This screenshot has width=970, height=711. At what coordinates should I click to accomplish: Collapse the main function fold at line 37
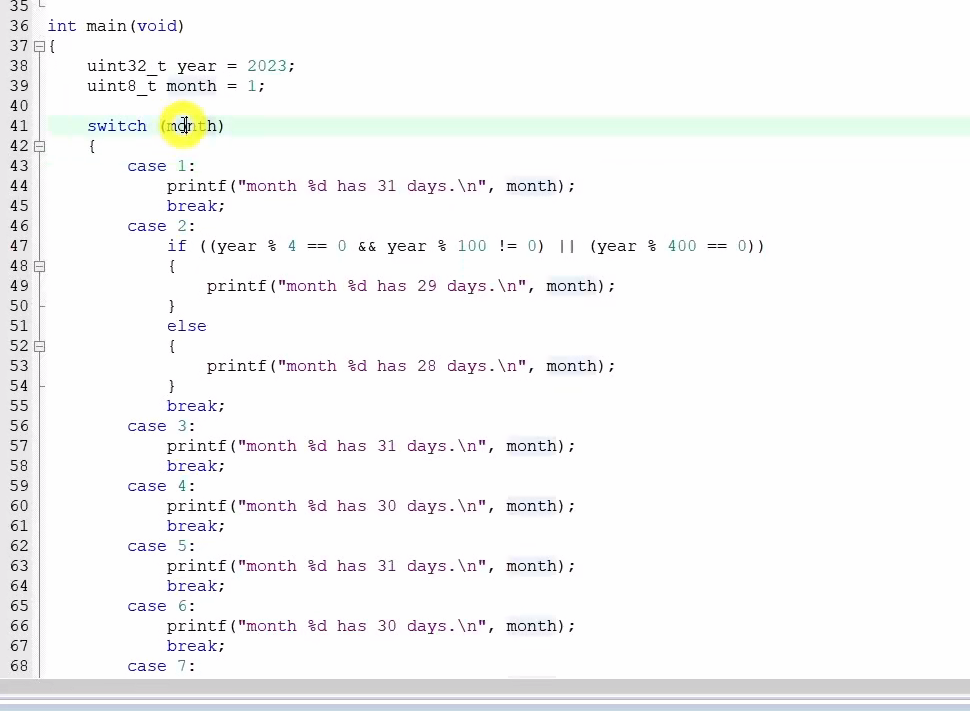(40, 46)
